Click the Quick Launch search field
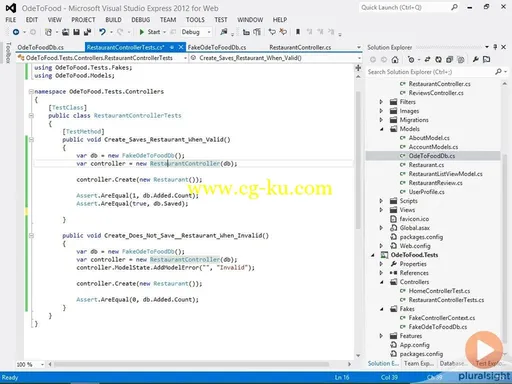The image size is (512, 384). [x=404, y=7]
